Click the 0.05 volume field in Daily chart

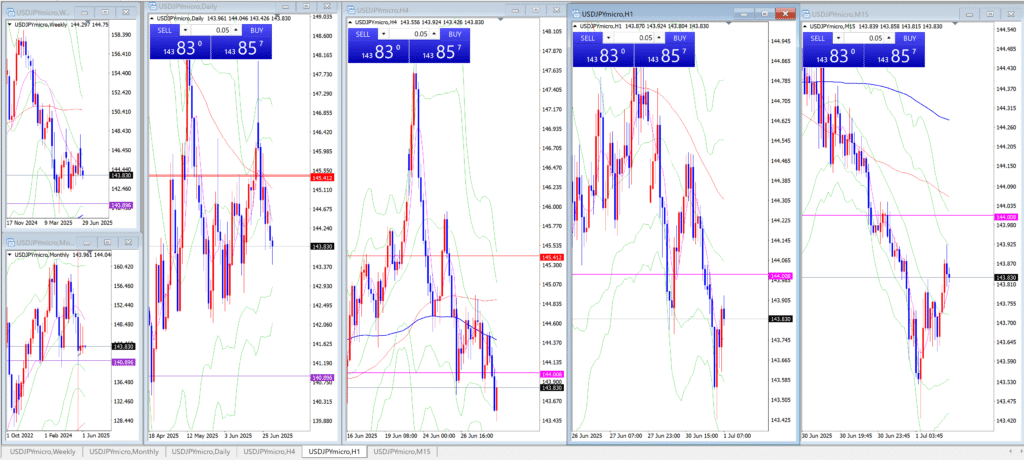coord(210,30)
